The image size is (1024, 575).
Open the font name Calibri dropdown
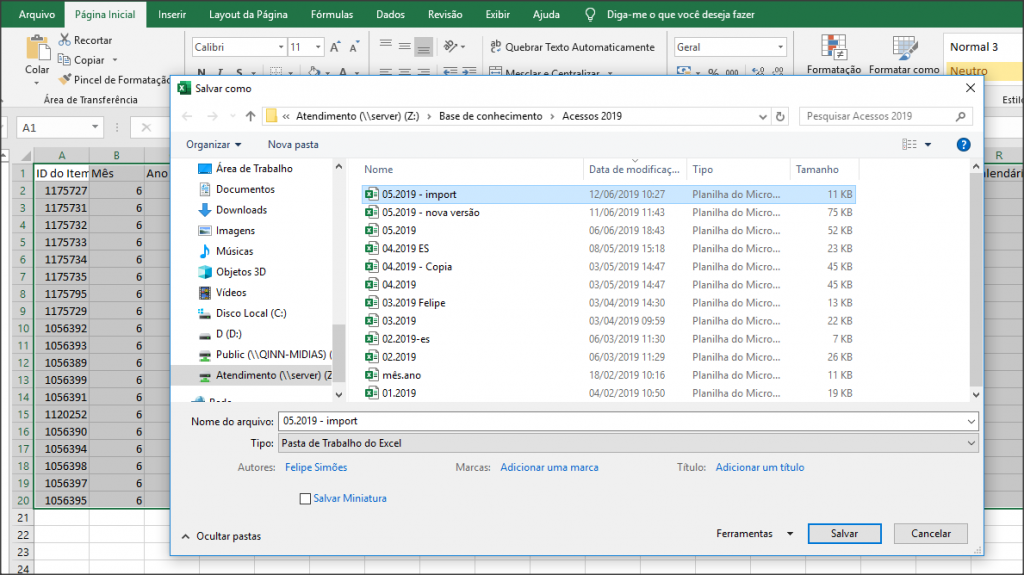(281, 47)
